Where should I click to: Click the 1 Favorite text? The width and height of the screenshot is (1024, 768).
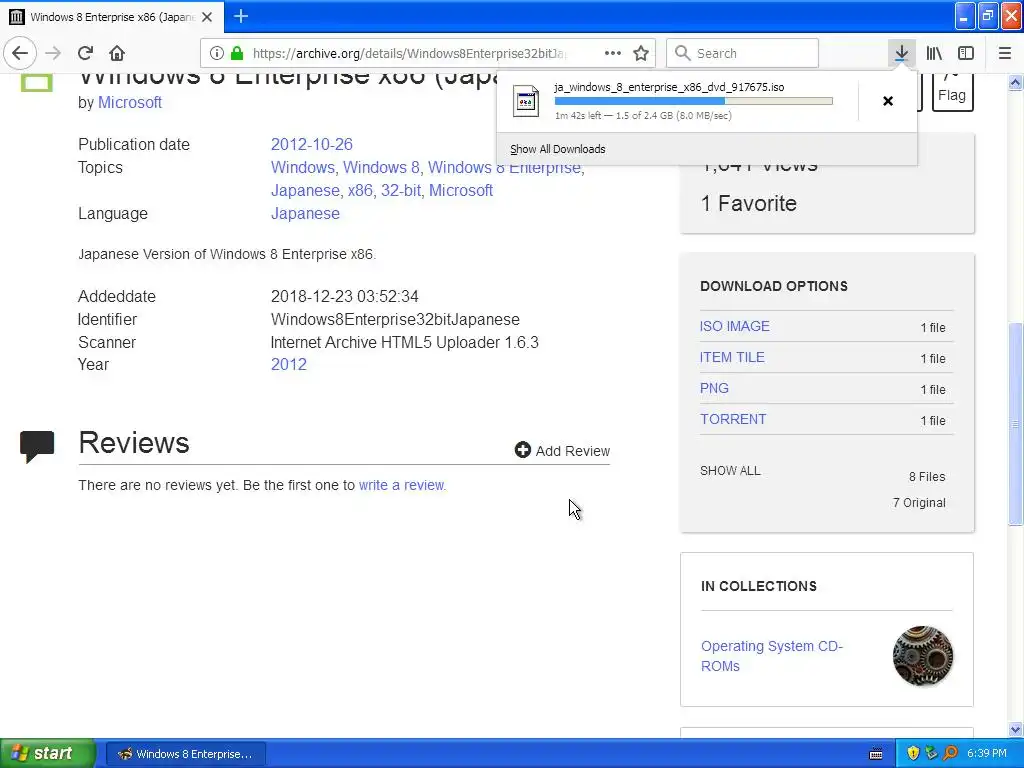tap(748, 204)
